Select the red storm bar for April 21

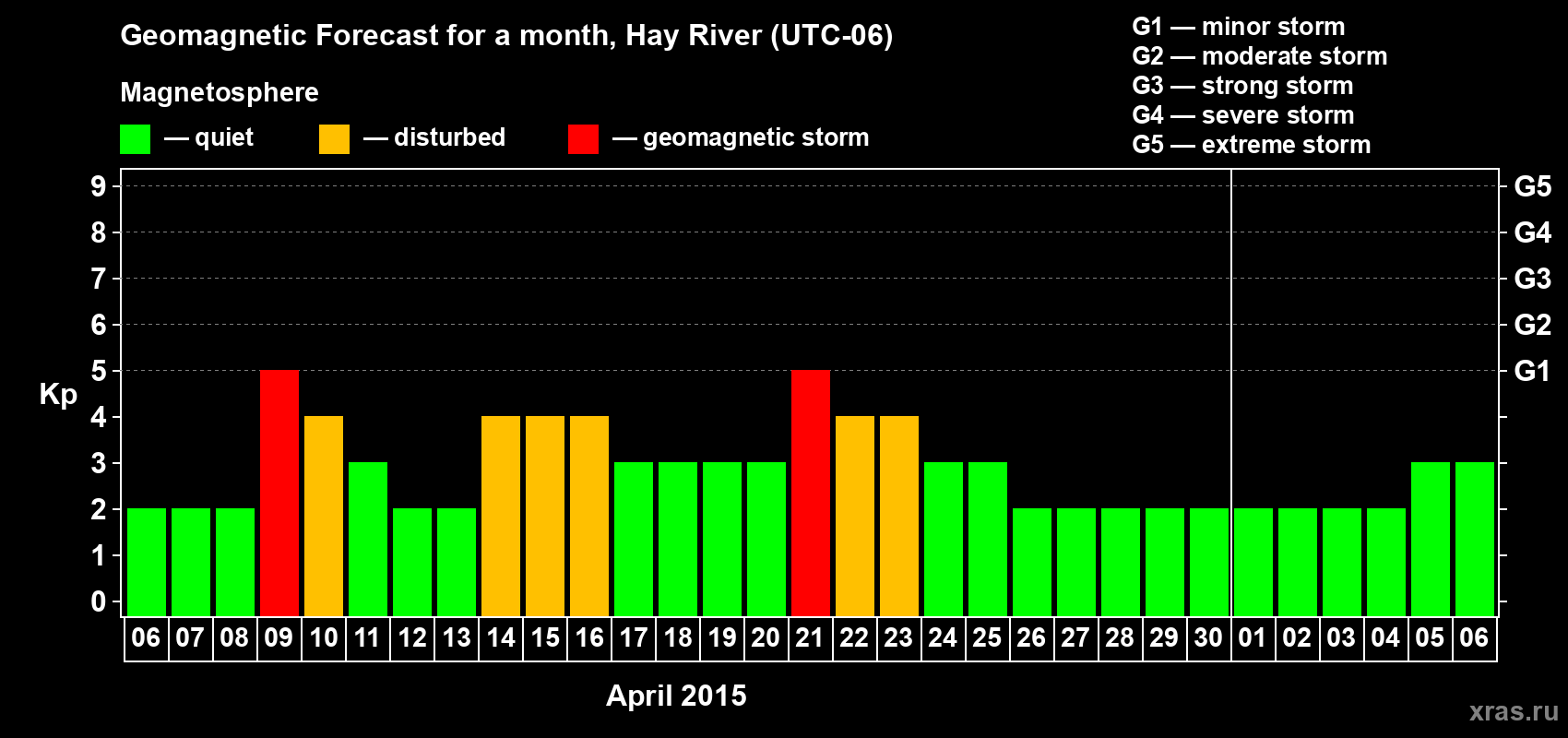[811, 493]
